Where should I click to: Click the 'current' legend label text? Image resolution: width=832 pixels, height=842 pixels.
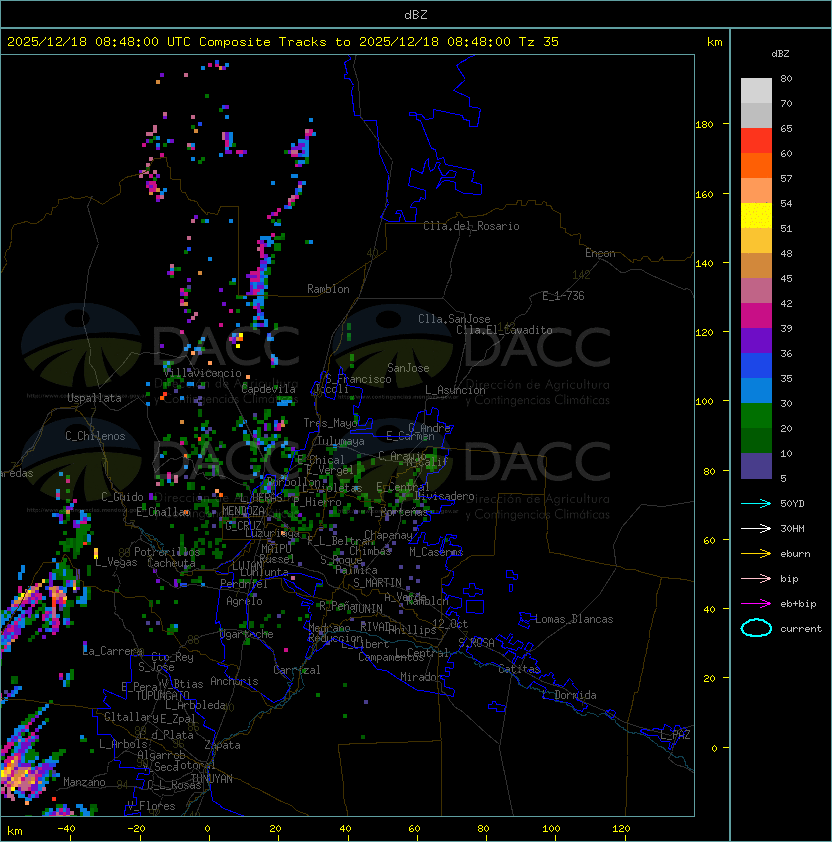click(801, 628)
